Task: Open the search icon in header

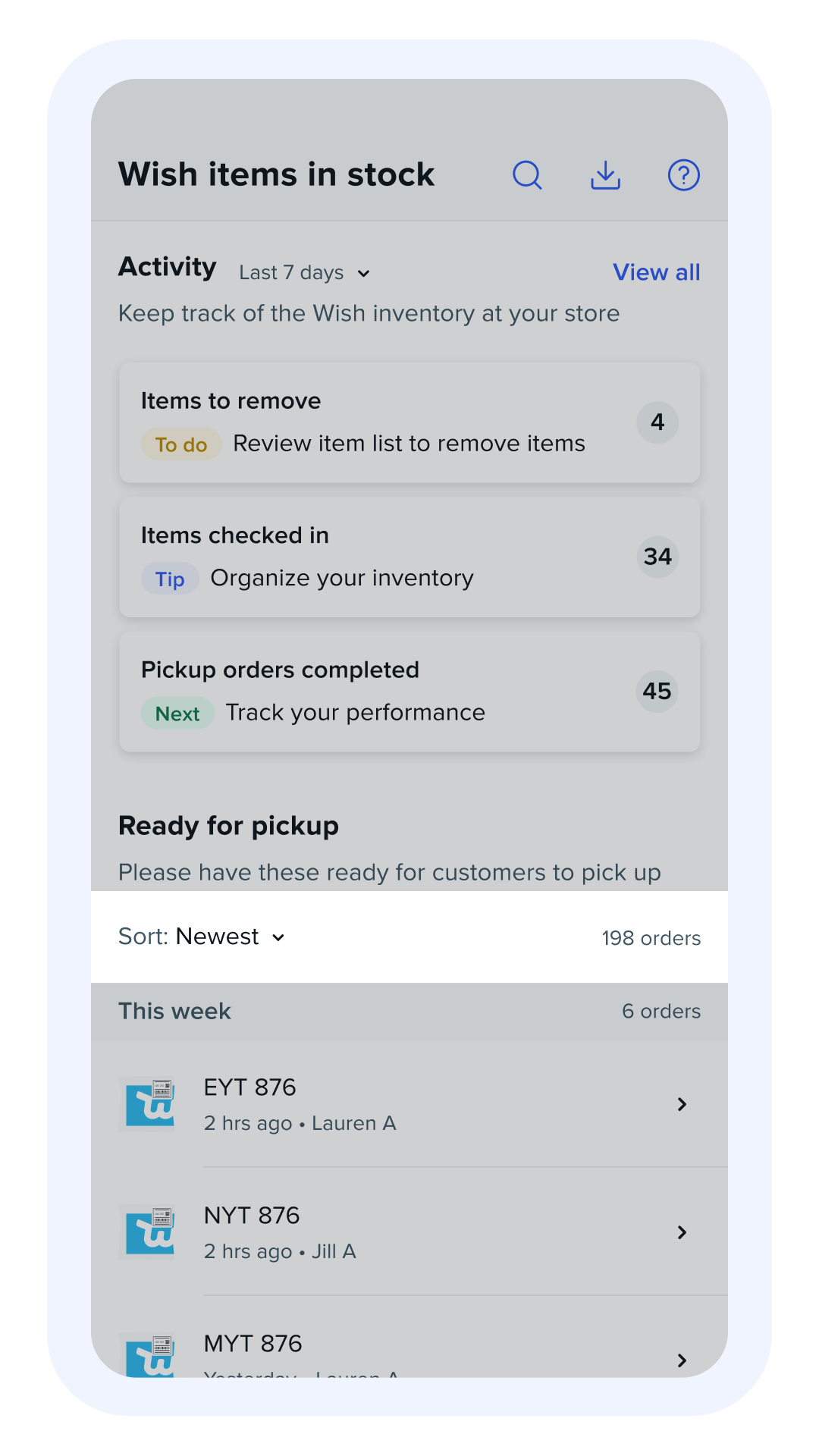Action: [x=527, y=175]
